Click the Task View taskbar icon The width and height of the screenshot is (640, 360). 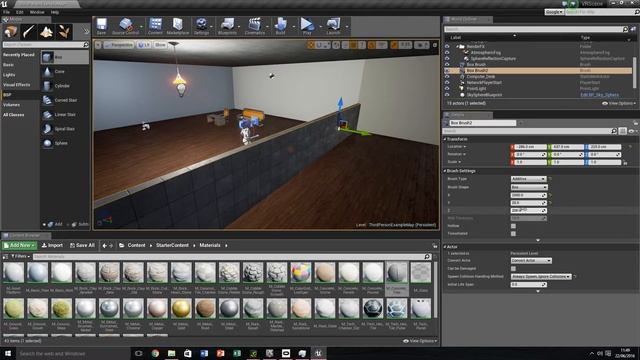click(138, 353)
